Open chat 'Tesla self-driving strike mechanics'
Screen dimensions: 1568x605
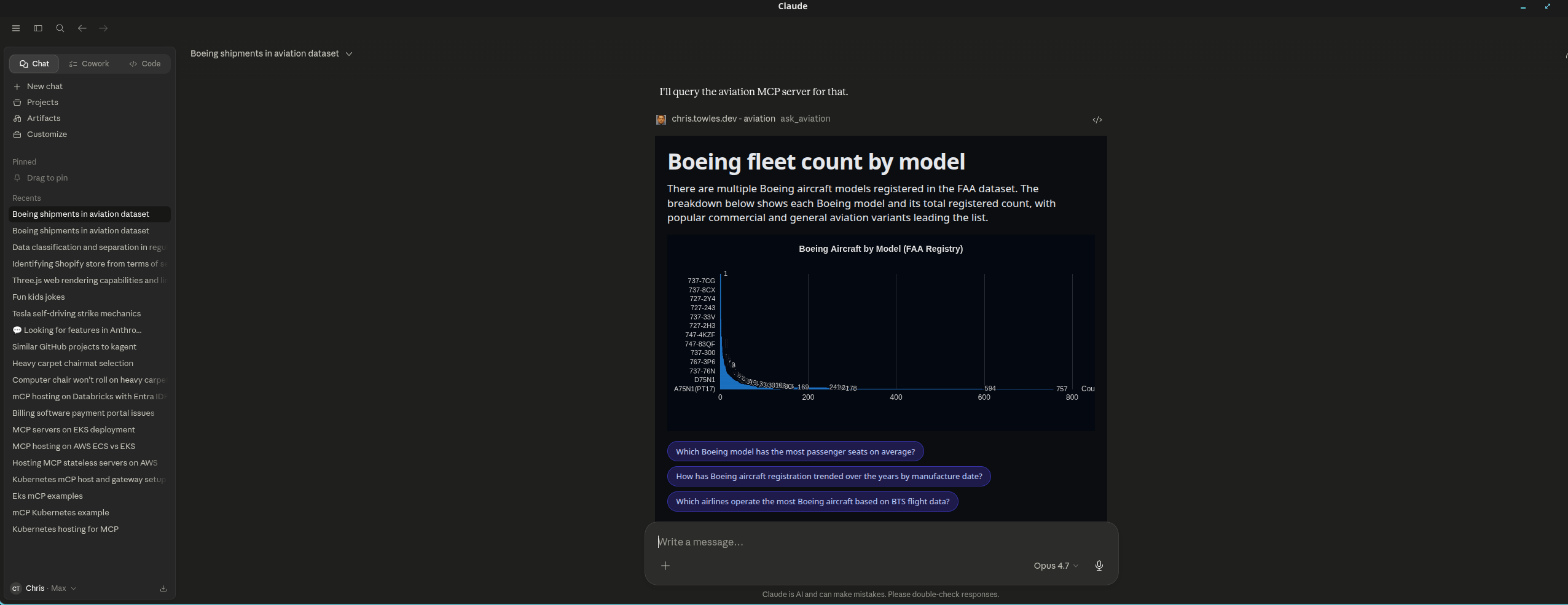pos(90,314)
